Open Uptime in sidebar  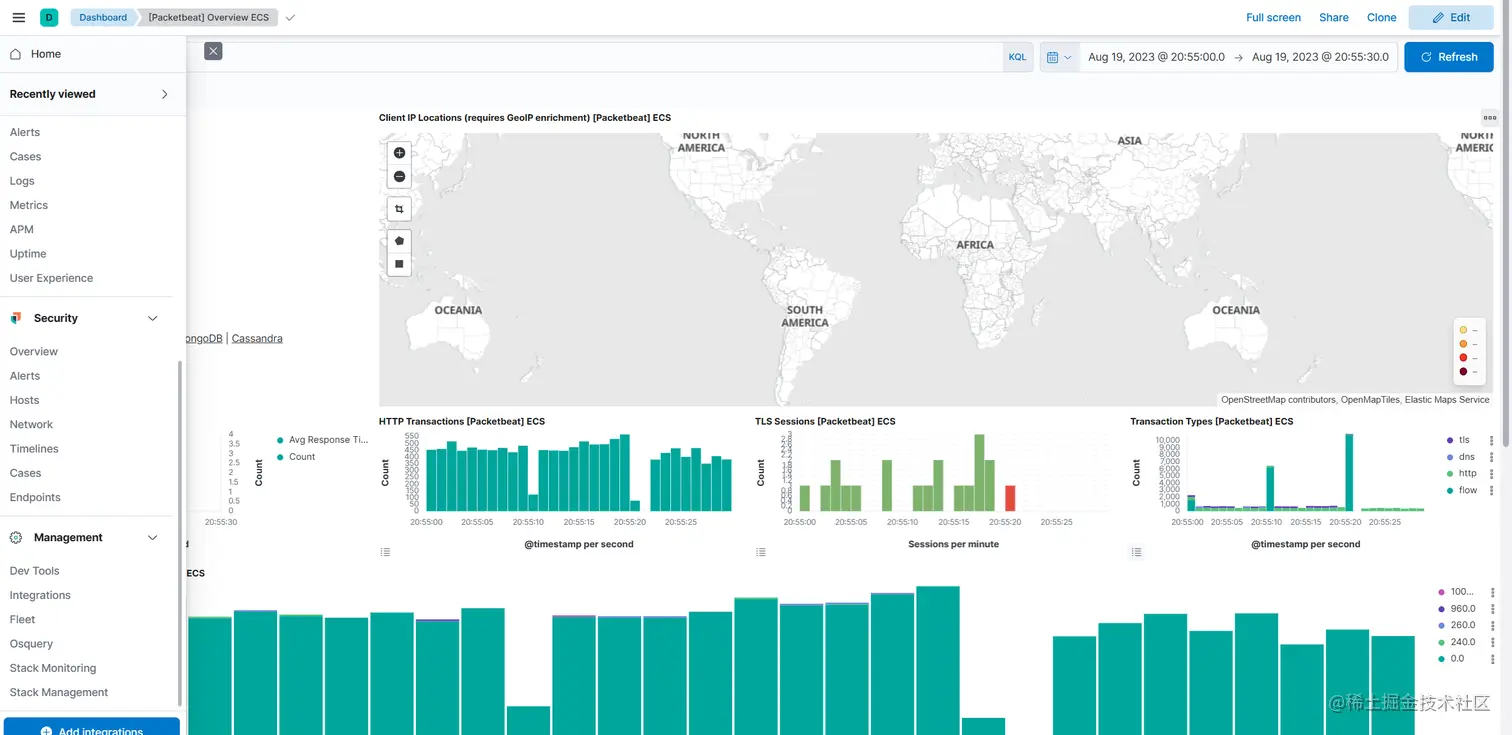point(28,254)
